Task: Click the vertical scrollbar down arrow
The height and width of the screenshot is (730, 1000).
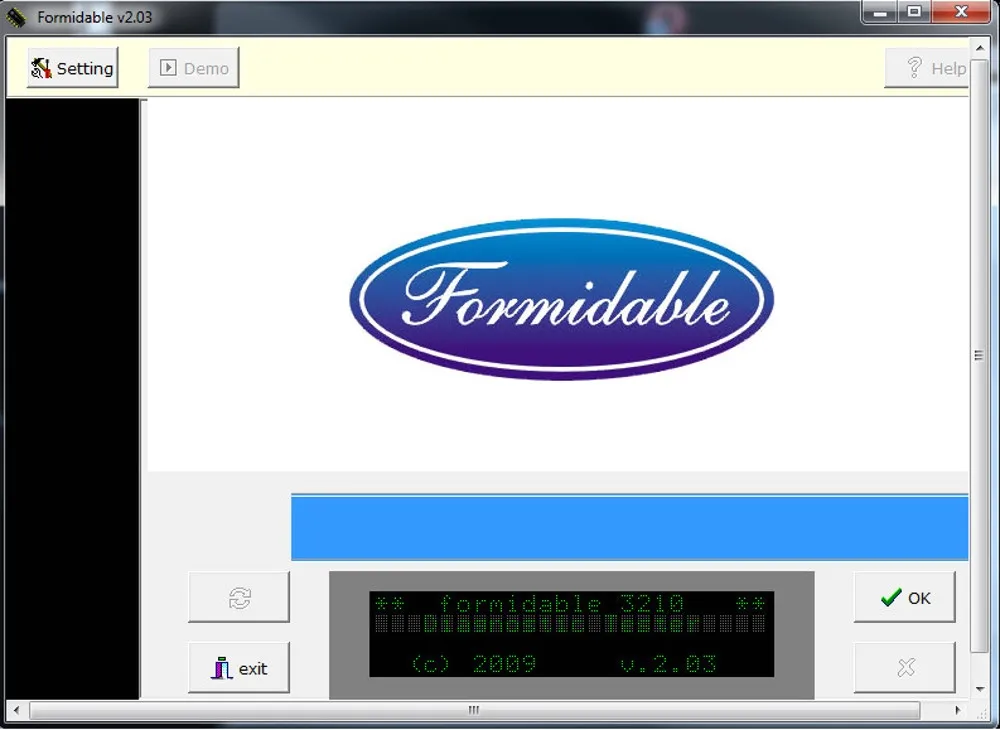Action: tap(978, 689)
